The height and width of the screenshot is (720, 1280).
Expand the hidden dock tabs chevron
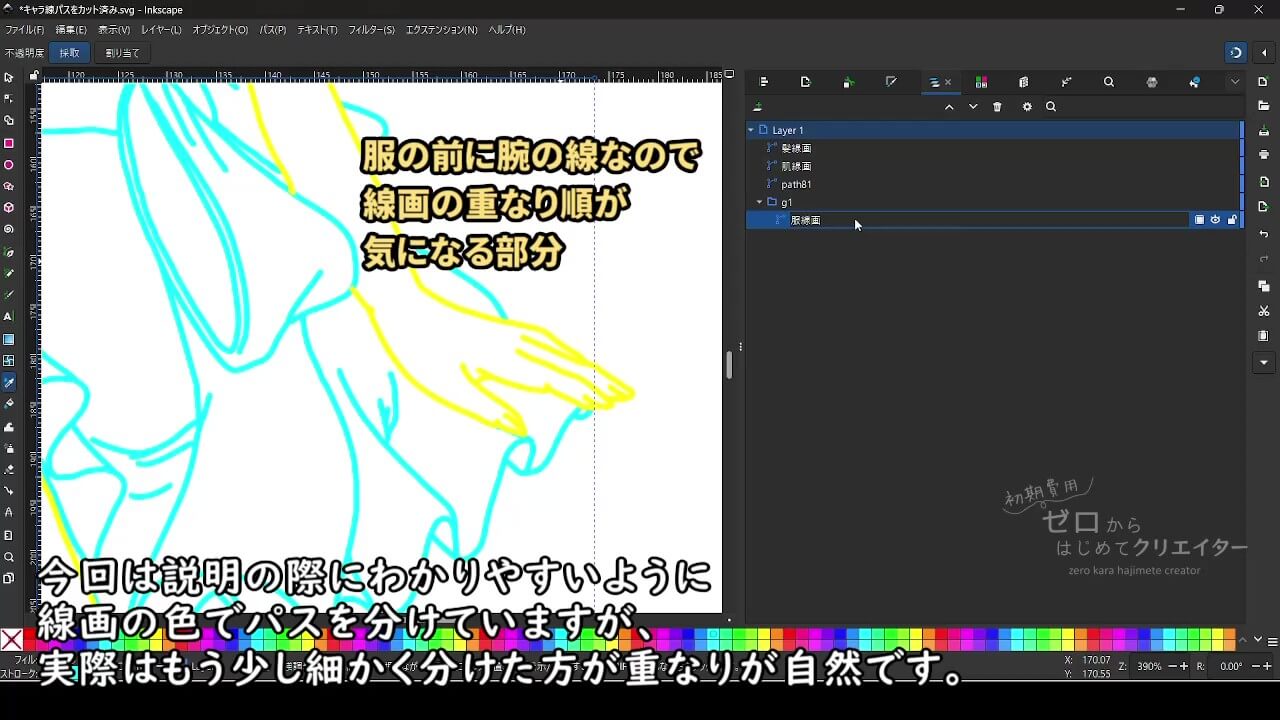[1235, 82]
